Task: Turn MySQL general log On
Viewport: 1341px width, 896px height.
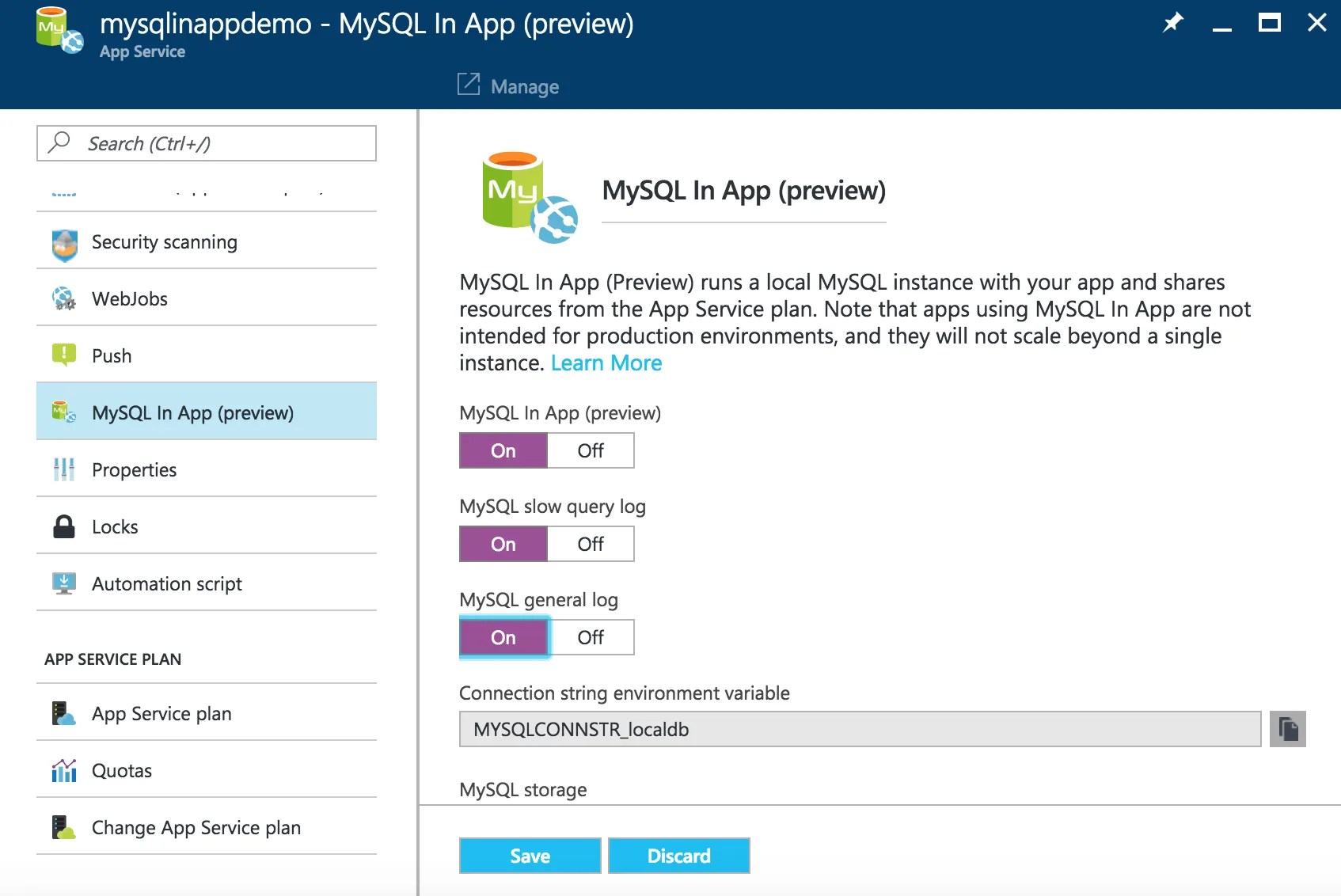Action: point(503,637)
